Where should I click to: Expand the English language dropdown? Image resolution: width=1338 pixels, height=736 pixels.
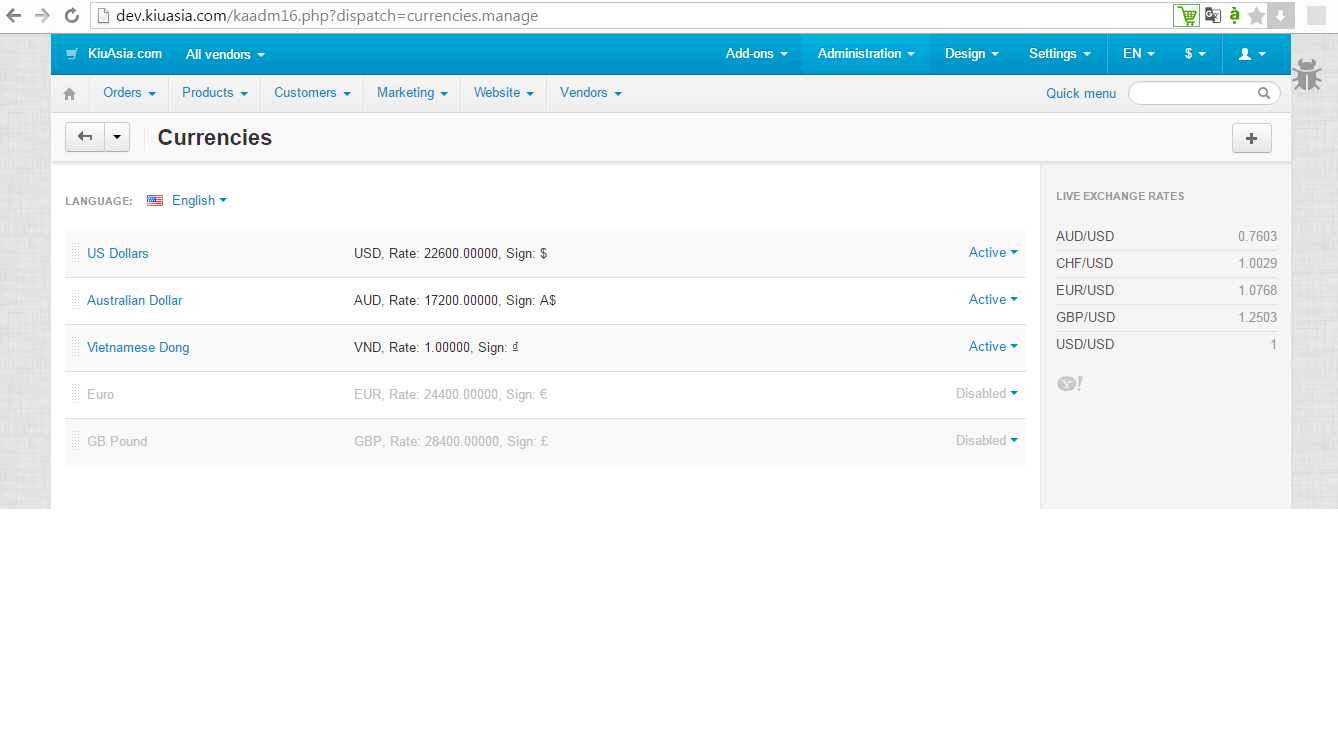click(199, 200)
